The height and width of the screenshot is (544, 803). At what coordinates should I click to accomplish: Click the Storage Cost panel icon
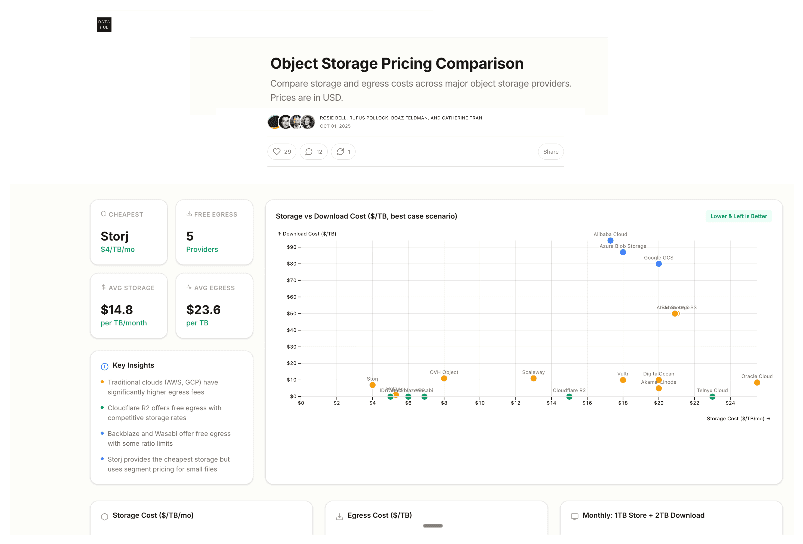coord(104,516)
